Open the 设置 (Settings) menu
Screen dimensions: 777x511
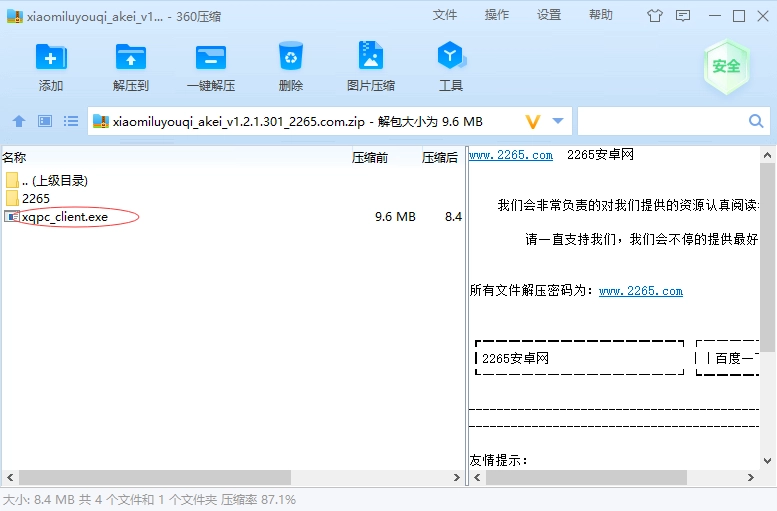point(549,15)
